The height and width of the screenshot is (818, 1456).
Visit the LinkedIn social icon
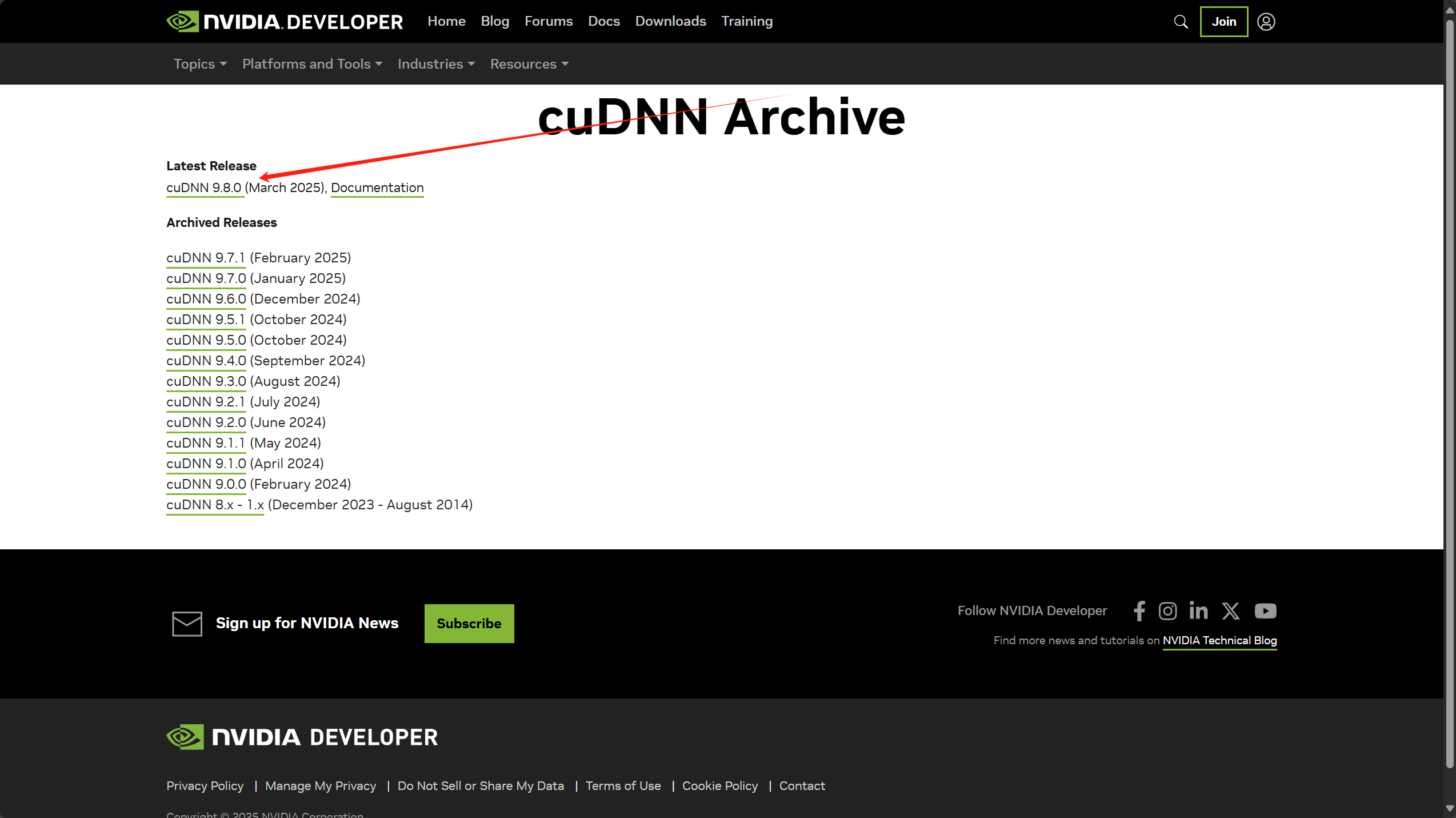point(1198,611)
